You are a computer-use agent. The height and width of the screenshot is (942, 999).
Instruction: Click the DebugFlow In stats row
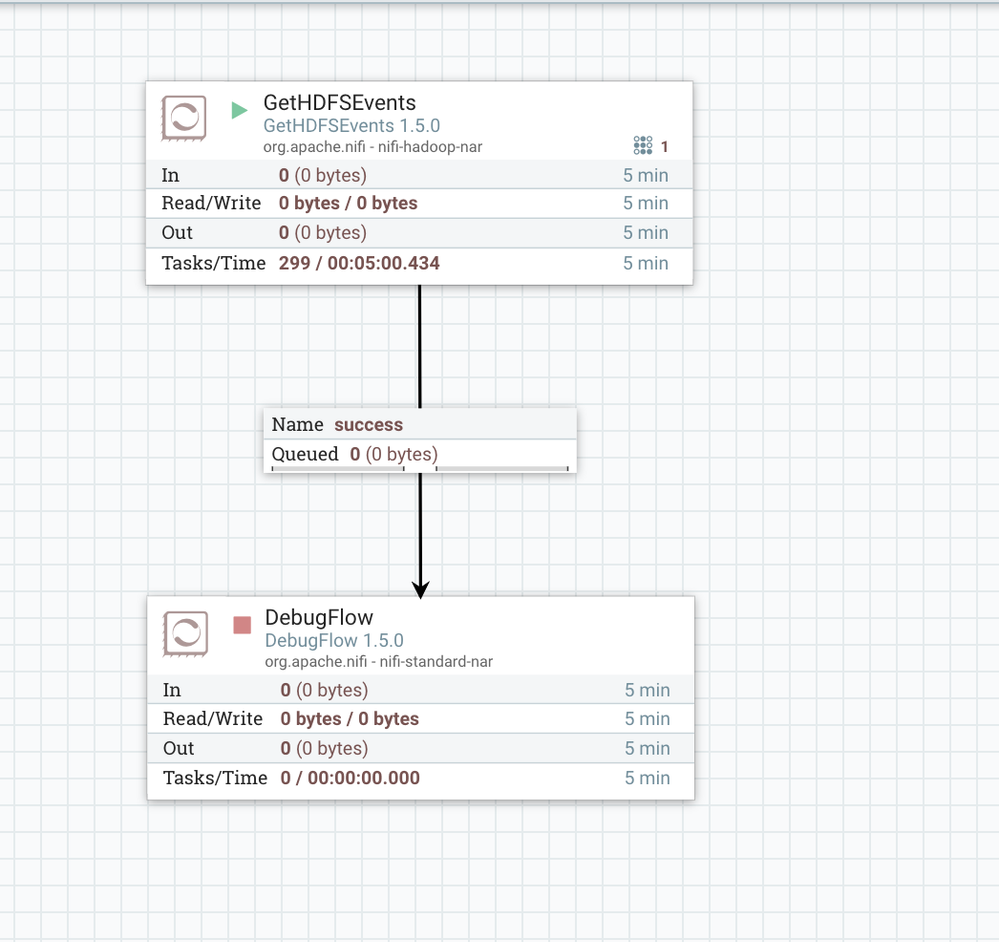click(x=420, y=690)
